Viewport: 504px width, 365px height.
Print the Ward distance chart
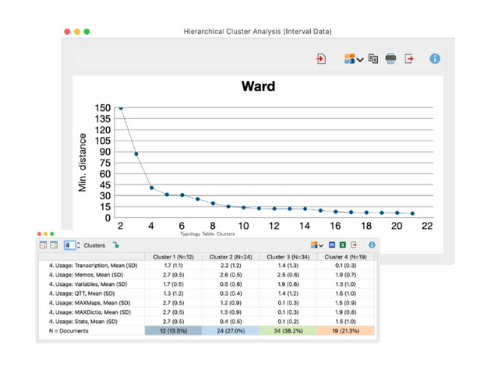[x=391, y=59]
